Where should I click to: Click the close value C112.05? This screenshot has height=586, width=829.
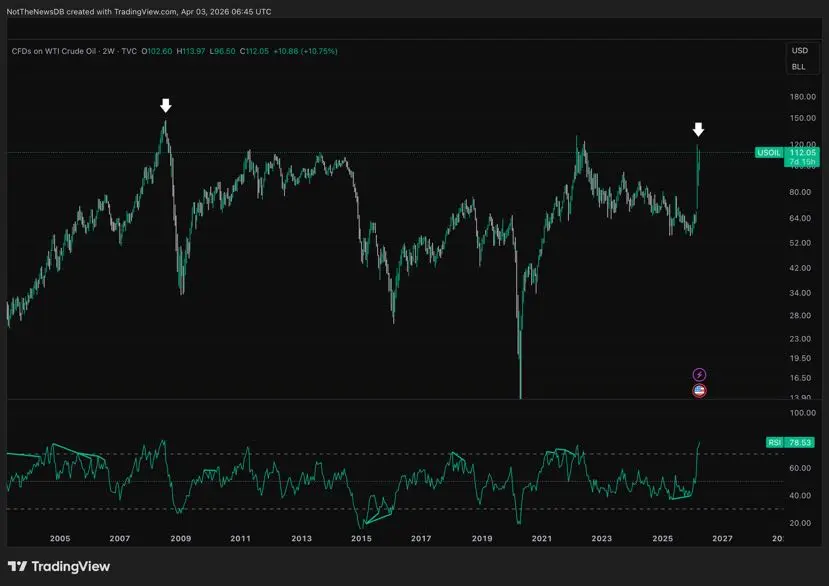tap(254, 51)
